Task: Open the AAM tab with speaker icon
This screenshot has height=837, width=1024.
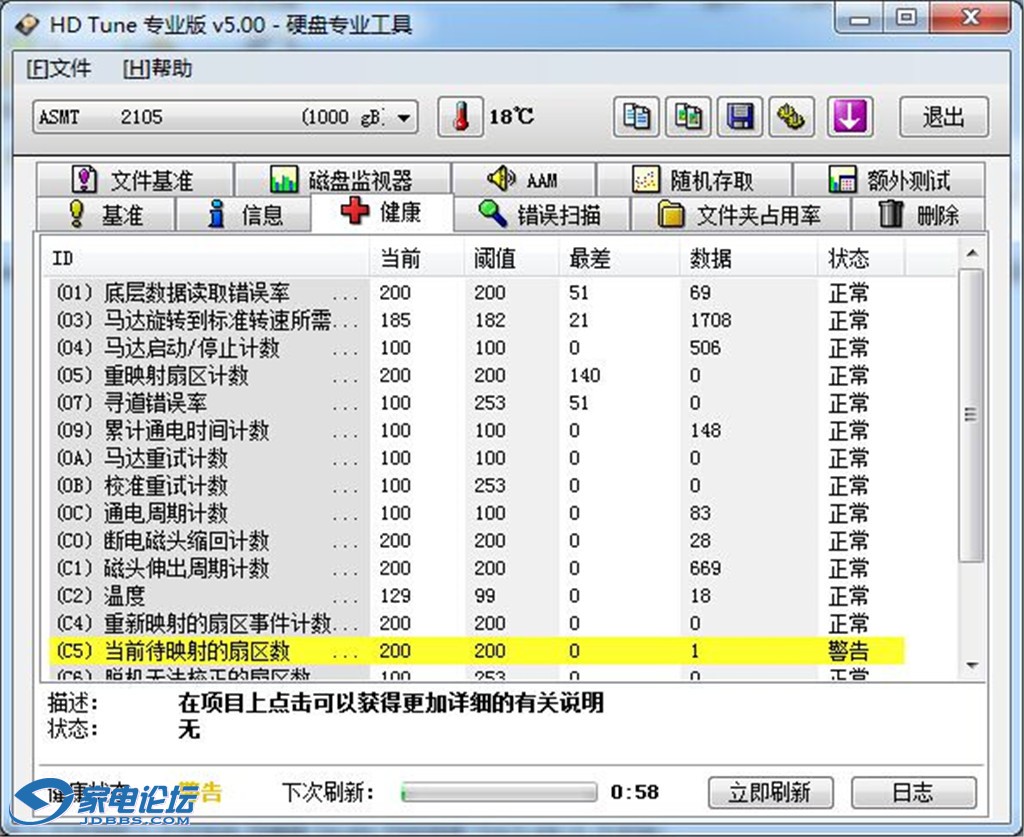Action: pos(523,181)
